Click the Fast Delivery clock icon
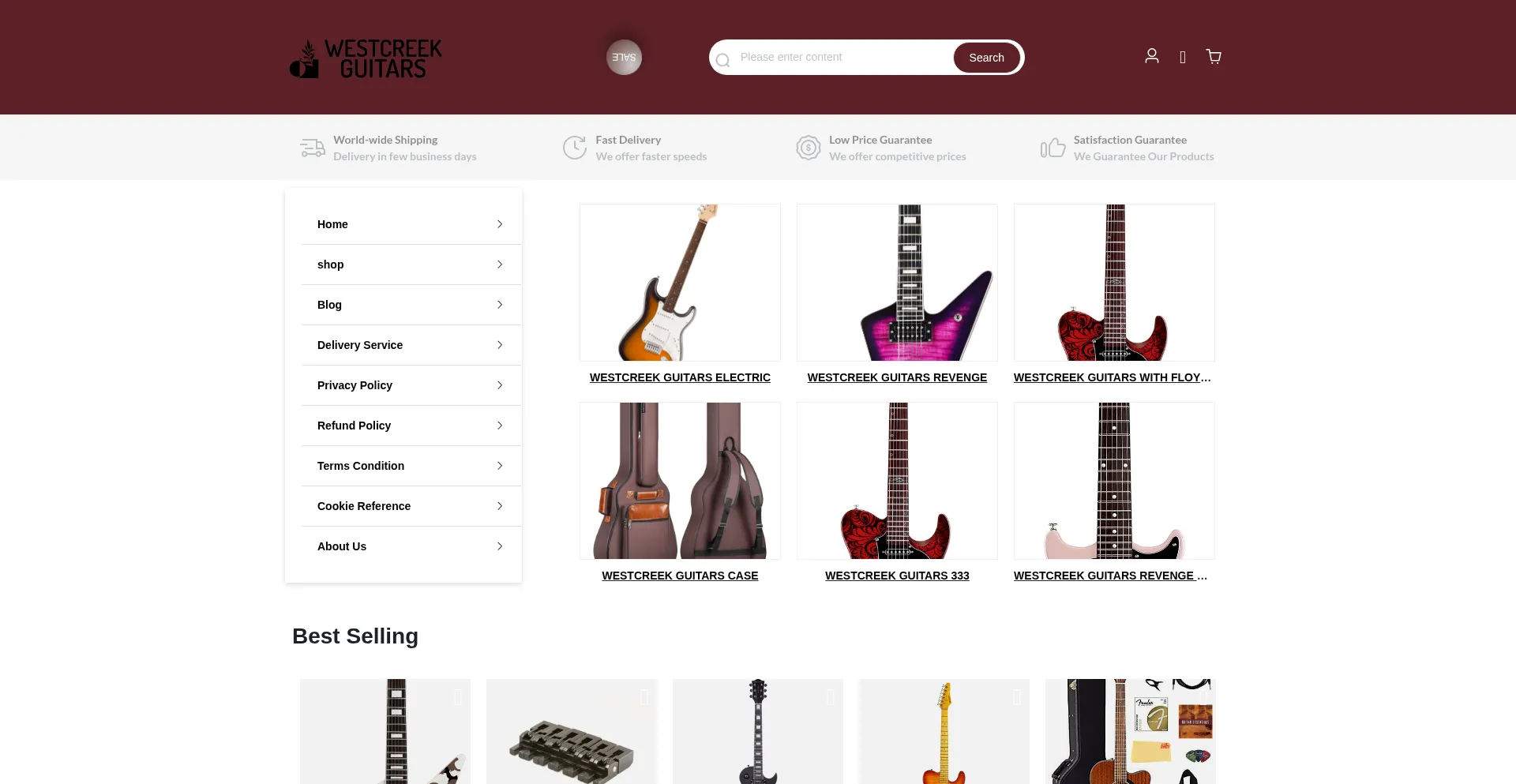Image resolution: width=1516 pixels, height=784 pixels. (x=575, y=148)
